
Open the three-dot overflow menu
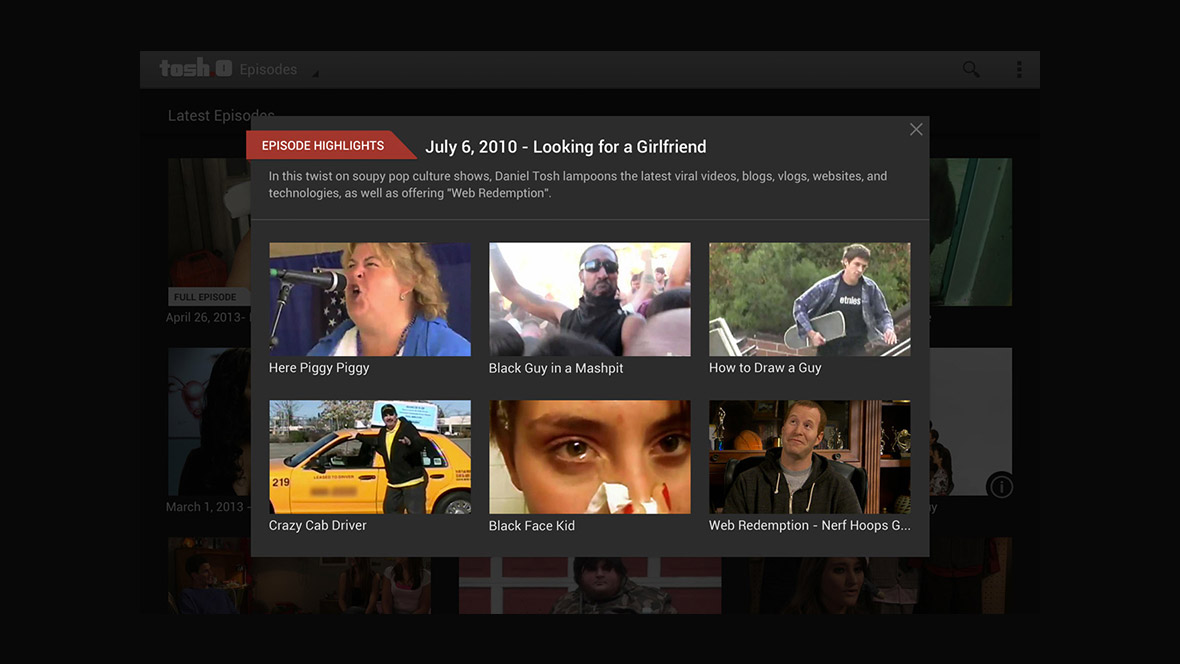click(1019, 69)
